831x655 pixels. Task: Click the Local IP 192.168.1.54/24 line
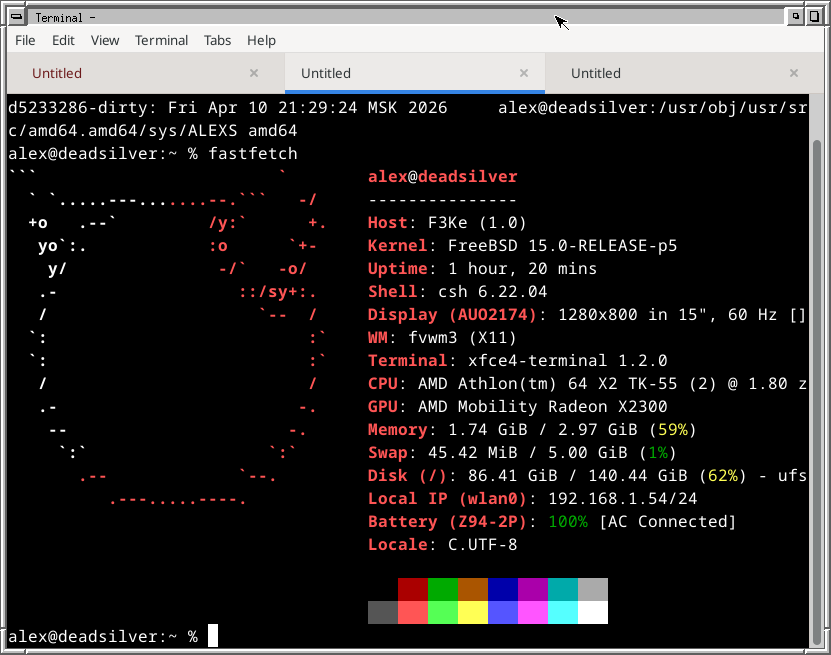[x=533, y=499]
